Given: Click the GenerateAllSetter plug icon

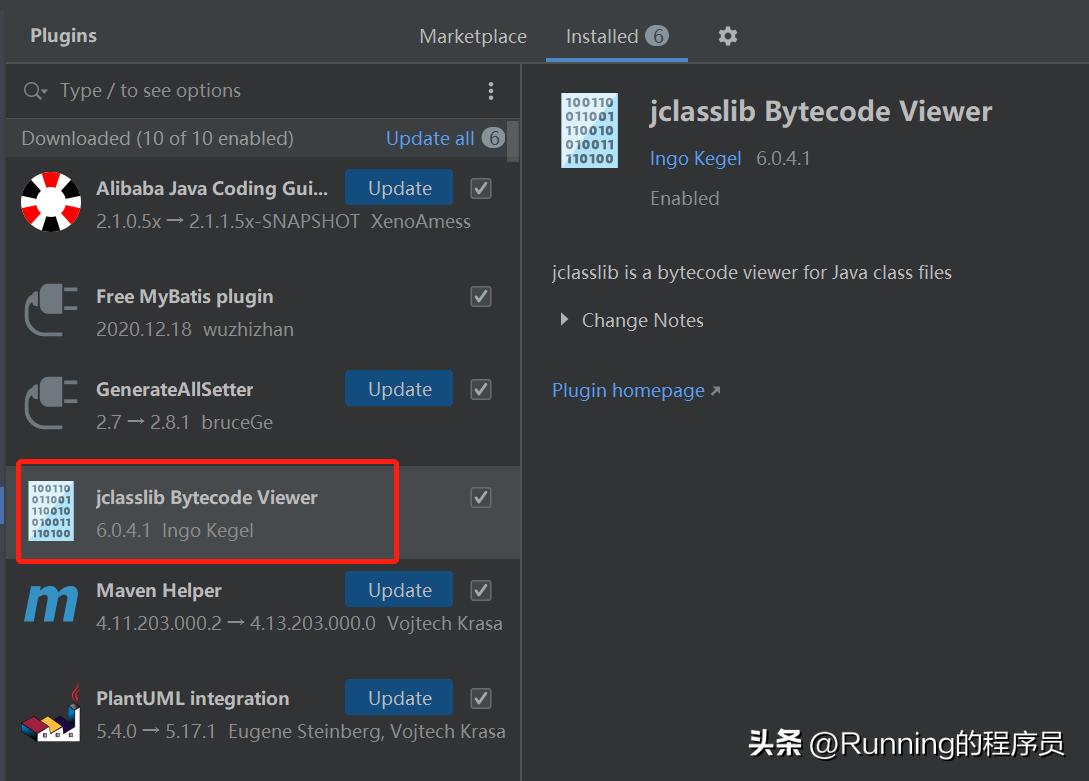Looking at the screenshot, I should (x=51, y=404).
